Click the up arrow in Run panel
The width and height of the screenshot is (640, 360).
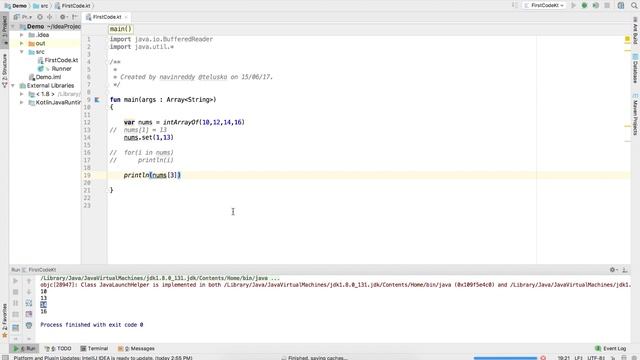tap(29, 281)
